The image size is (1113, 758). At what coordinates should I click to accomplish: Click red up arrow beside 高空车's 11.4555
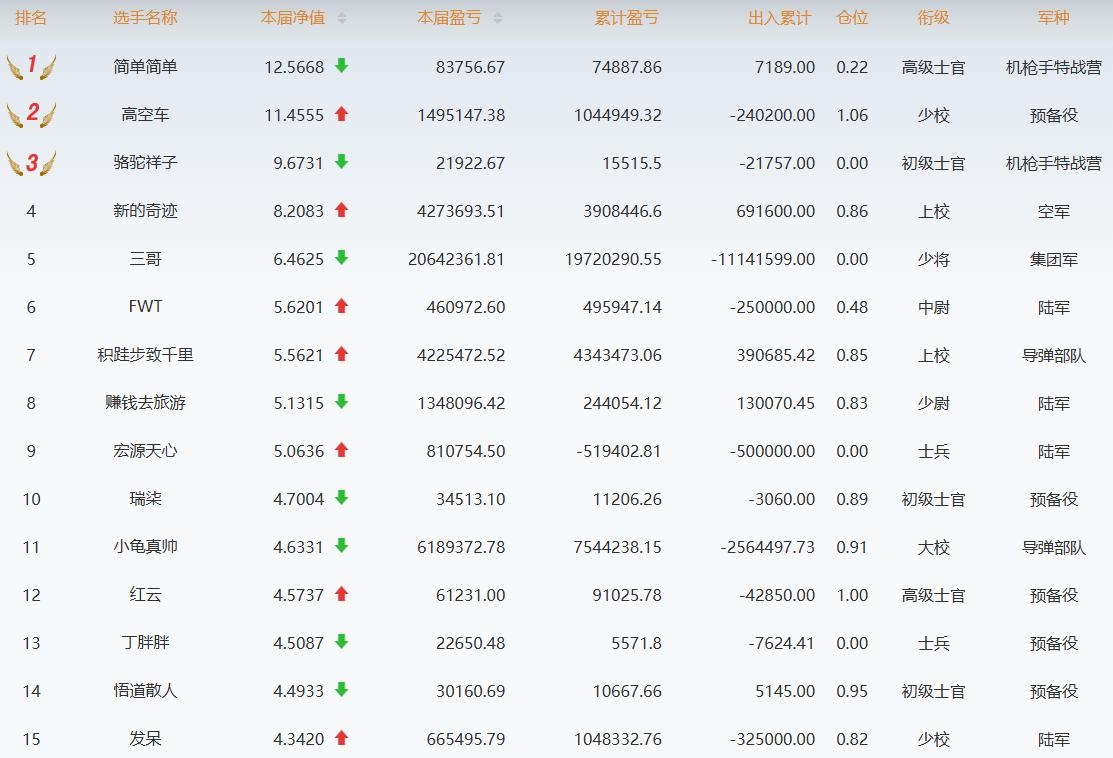pos(341,114)
